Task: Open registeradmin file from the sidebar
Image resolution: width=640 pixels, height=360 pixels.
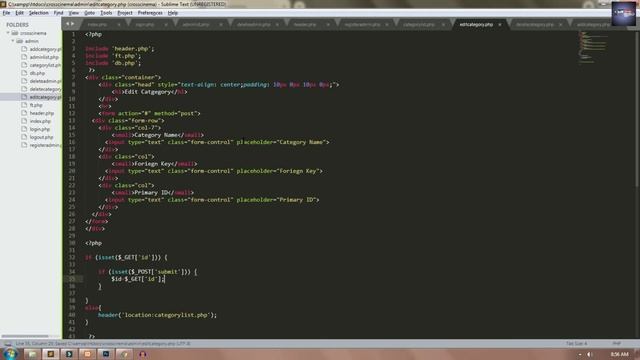Action: (45, 145)
